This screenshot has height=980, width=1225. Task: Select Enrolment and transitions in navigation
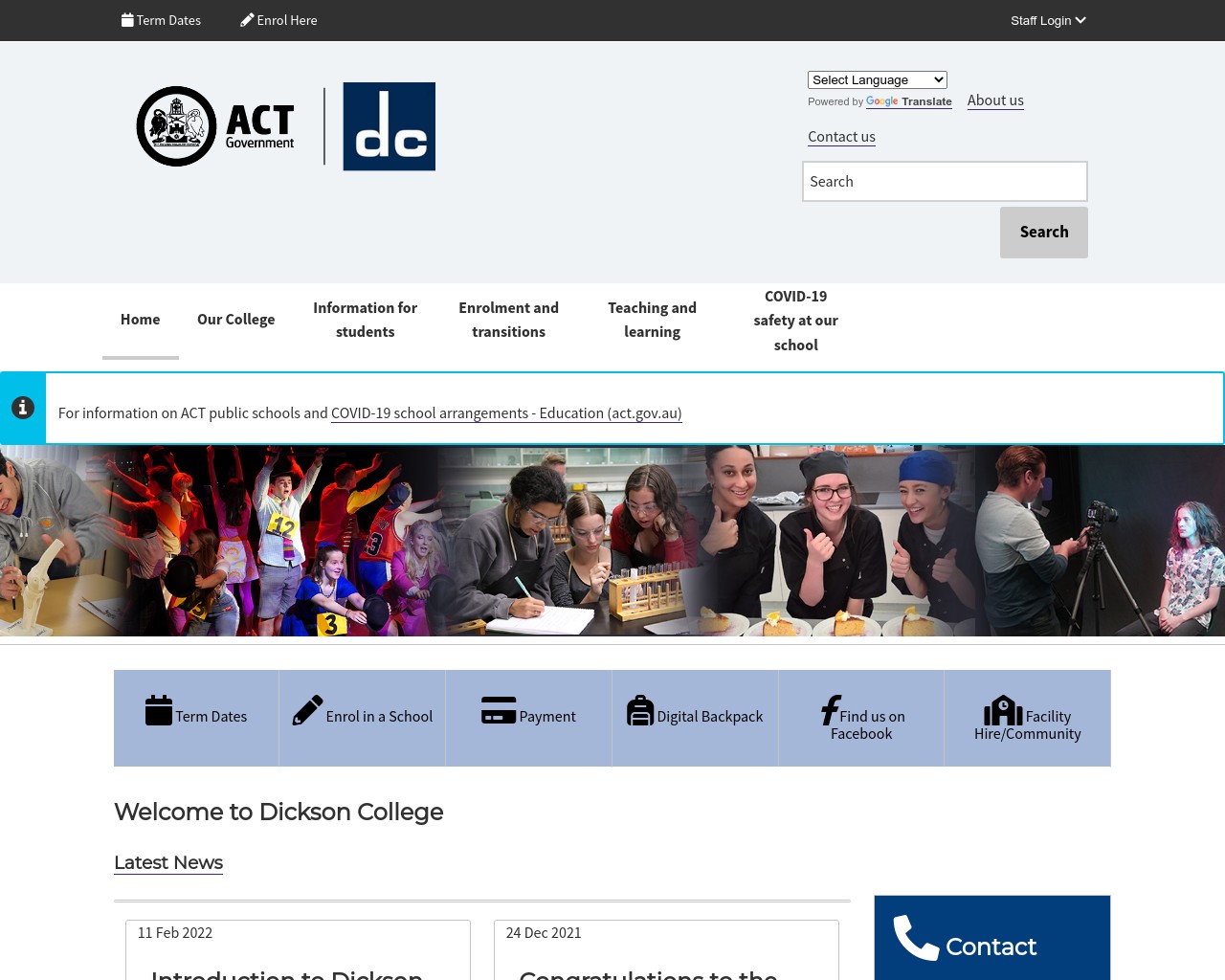508,320
